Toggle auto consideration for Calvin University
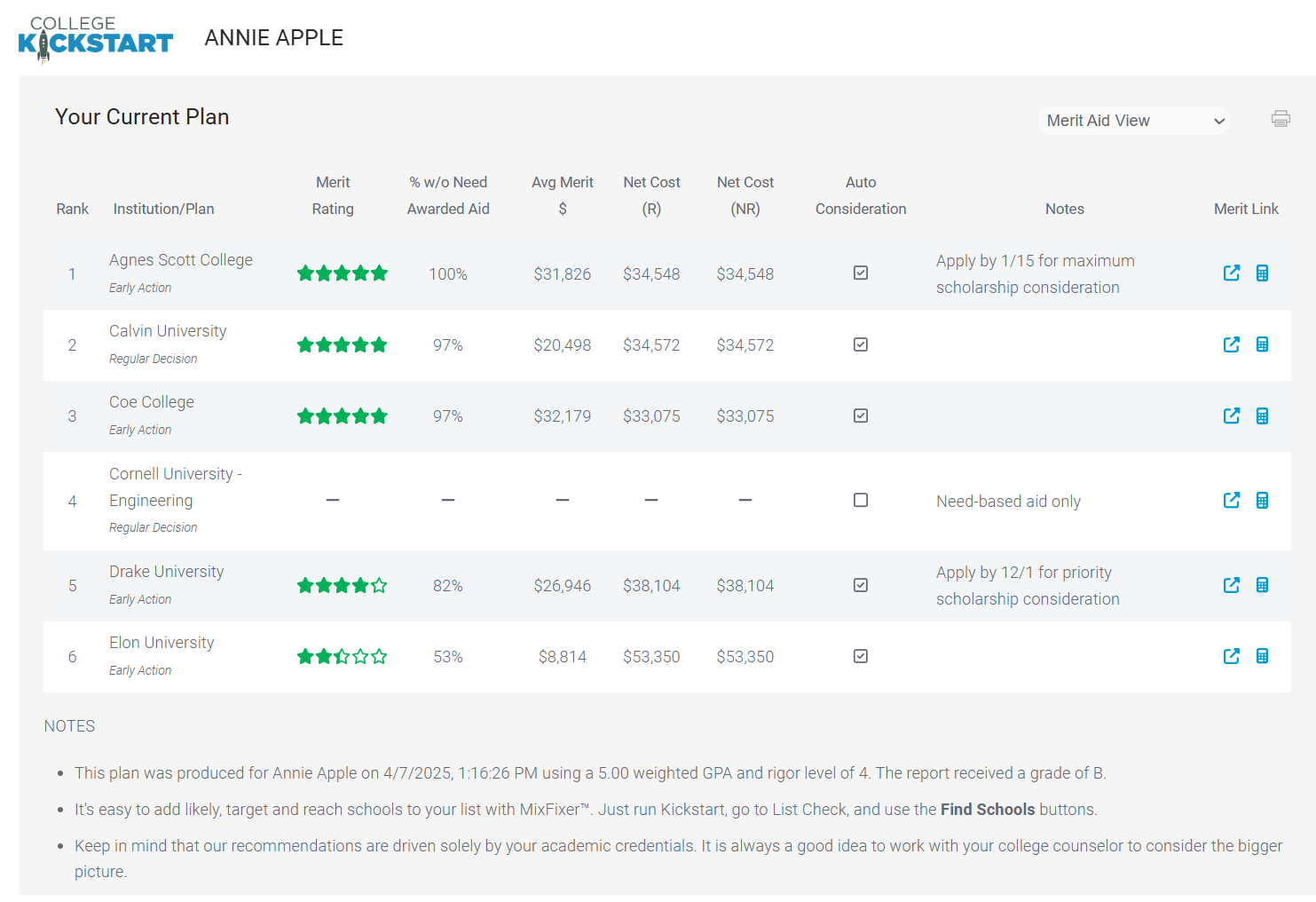 [x=861, y=344]
